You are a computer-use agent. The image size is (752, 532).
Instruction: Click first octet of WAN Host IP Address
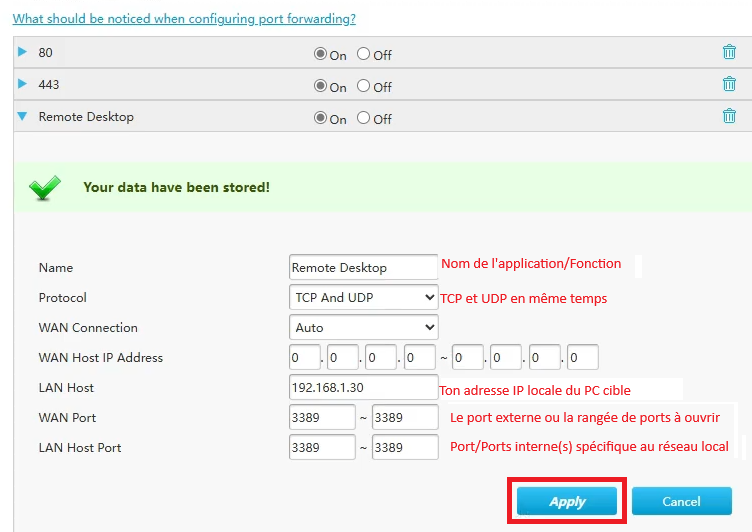pos(304,357)
